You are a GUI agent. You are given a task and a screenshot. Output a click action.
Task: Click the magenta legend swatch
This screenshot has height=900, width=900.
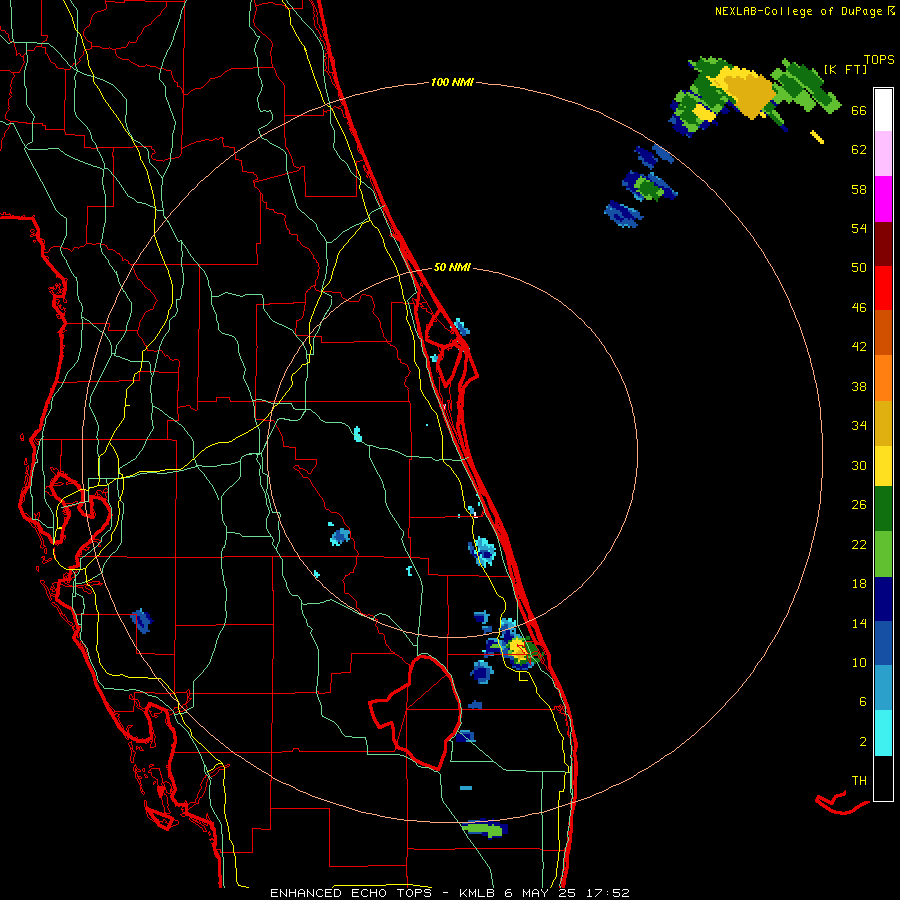(883, 199)
